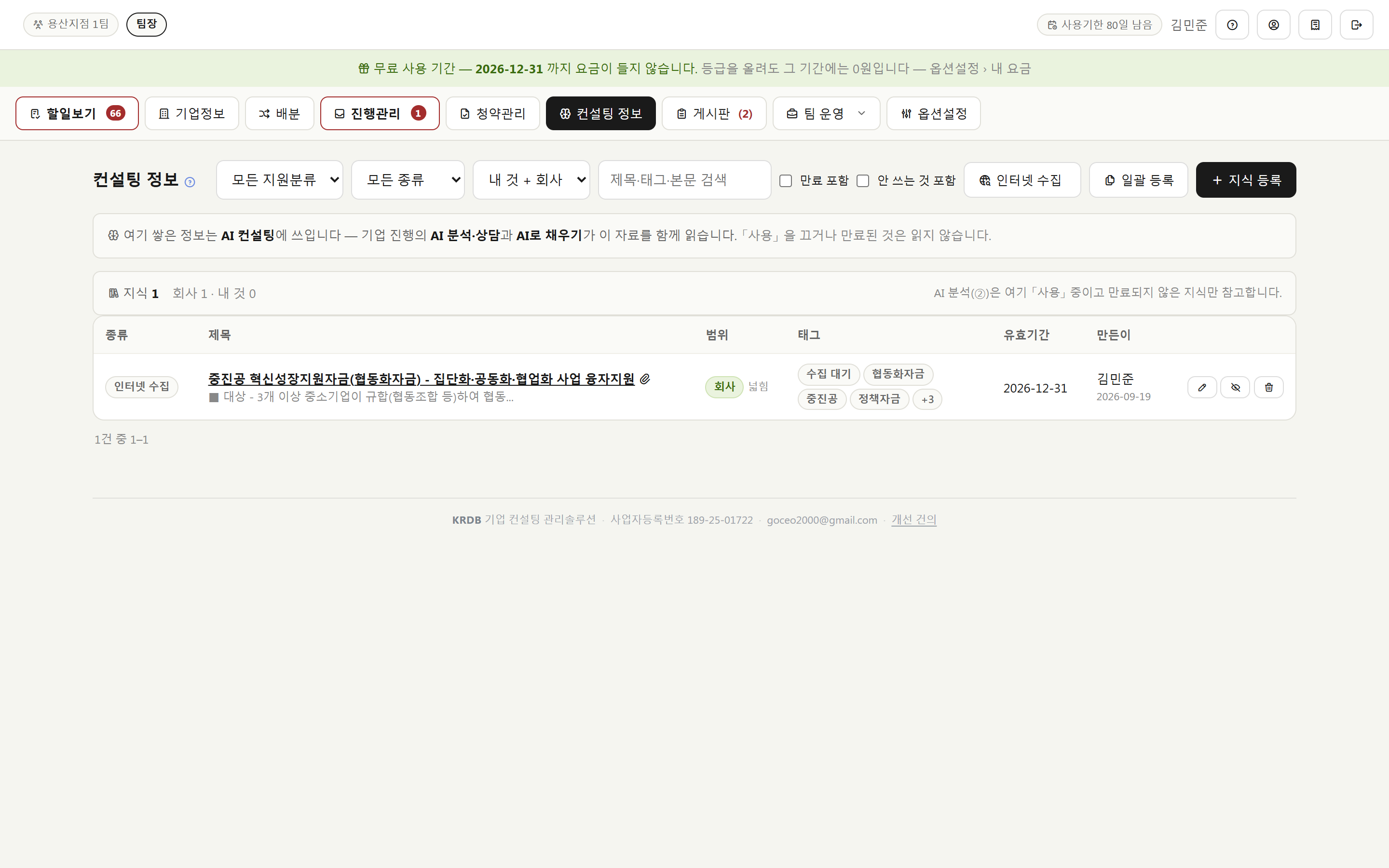Viewport: 1389px width, 868px height.
Task: Click the 지식 등록 button
Action: coord(1245,180)
